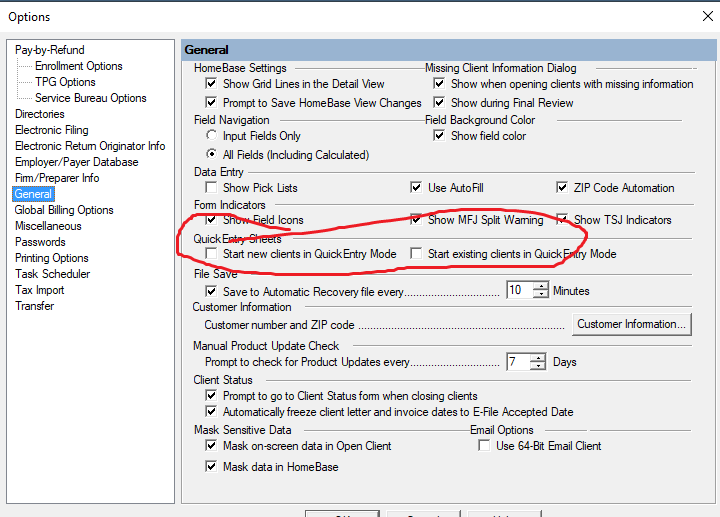Increase auto recovery minutes with up arrow
Viewport: 720px width, 517px height.
pos(541,286)
